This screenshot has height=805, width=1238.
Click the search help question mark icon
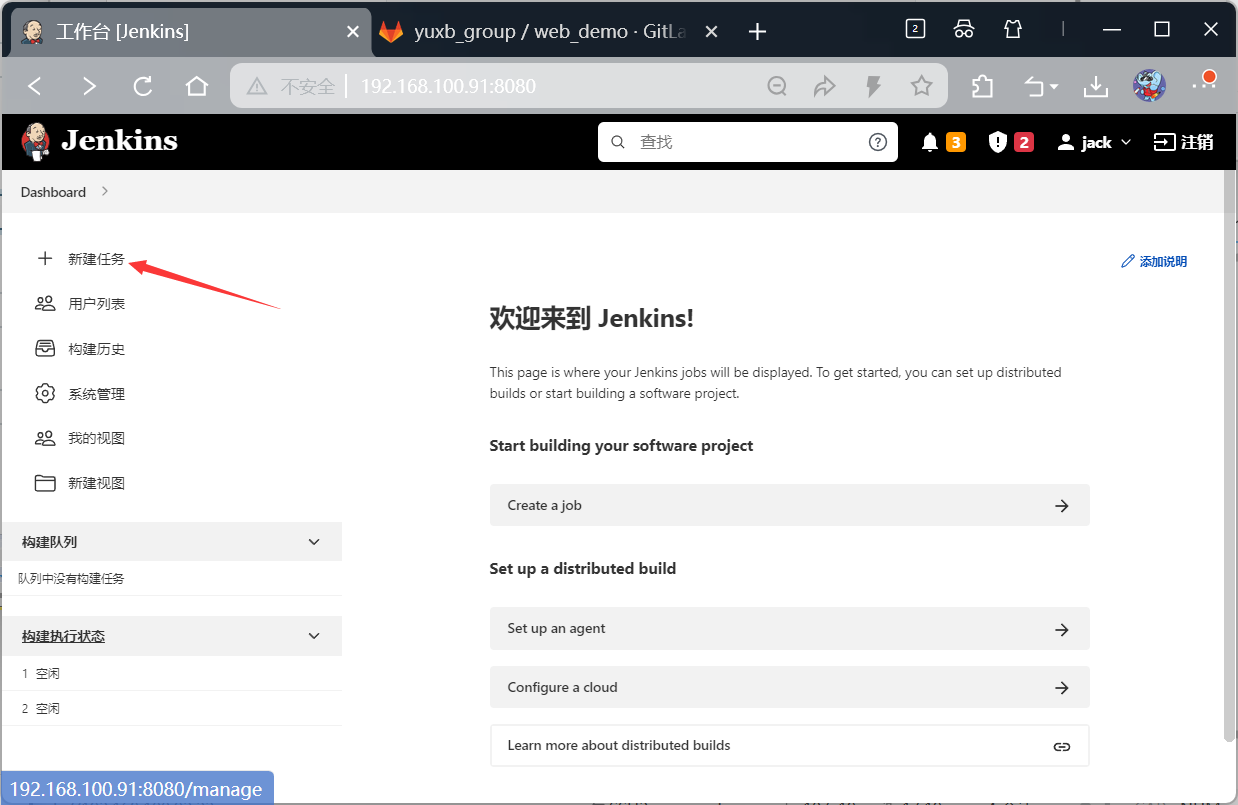tap(878, 142)
